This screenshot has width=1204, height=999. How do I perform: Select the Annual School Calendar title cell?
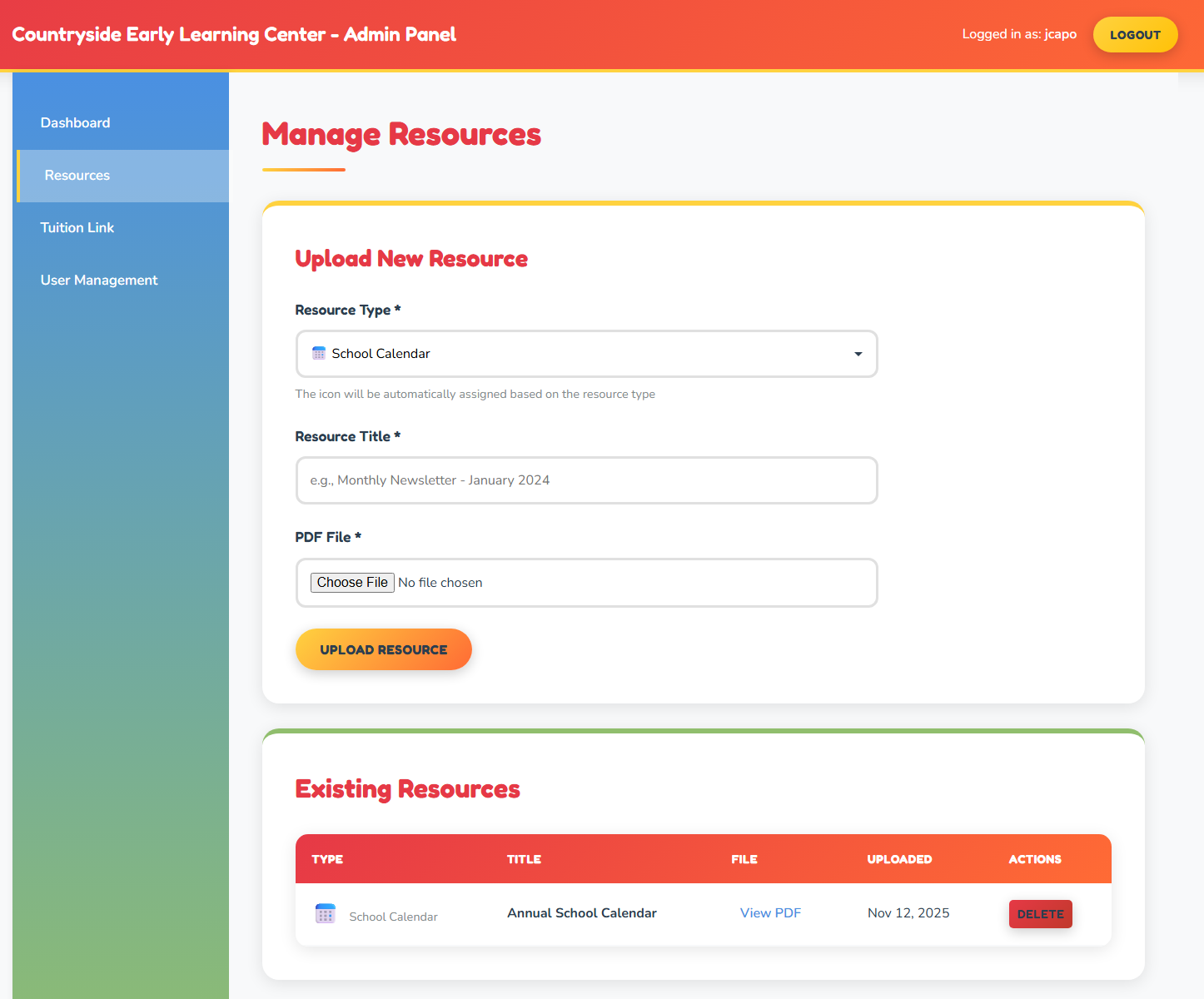581,912
